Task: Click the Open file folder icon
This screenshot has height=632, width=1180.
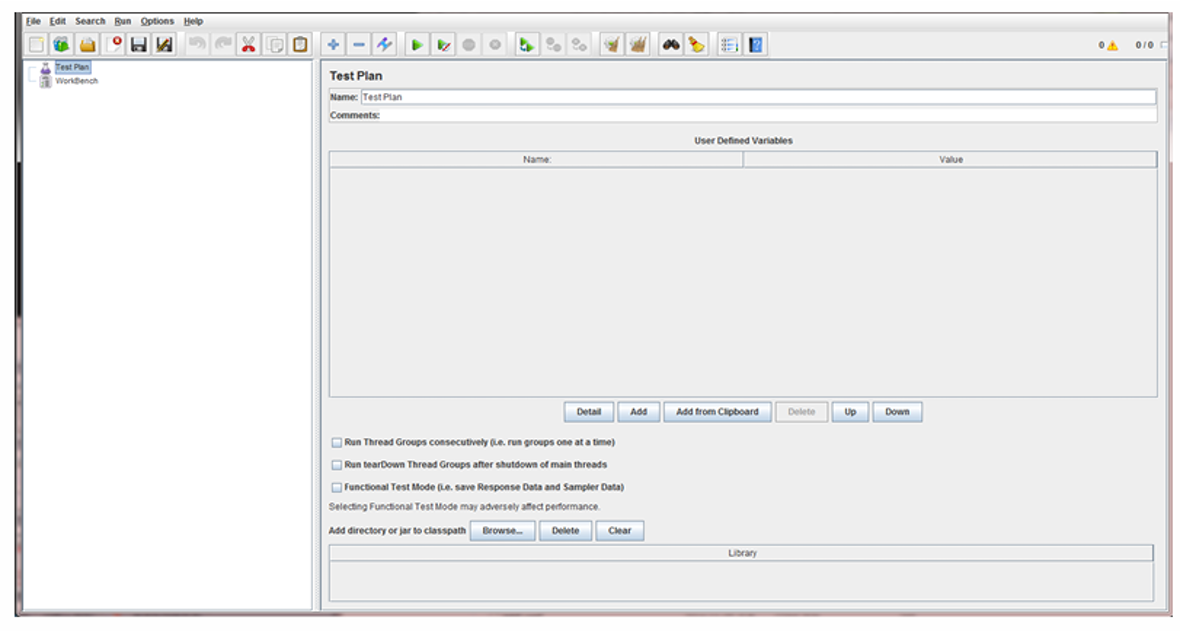Action: (87, 45)
